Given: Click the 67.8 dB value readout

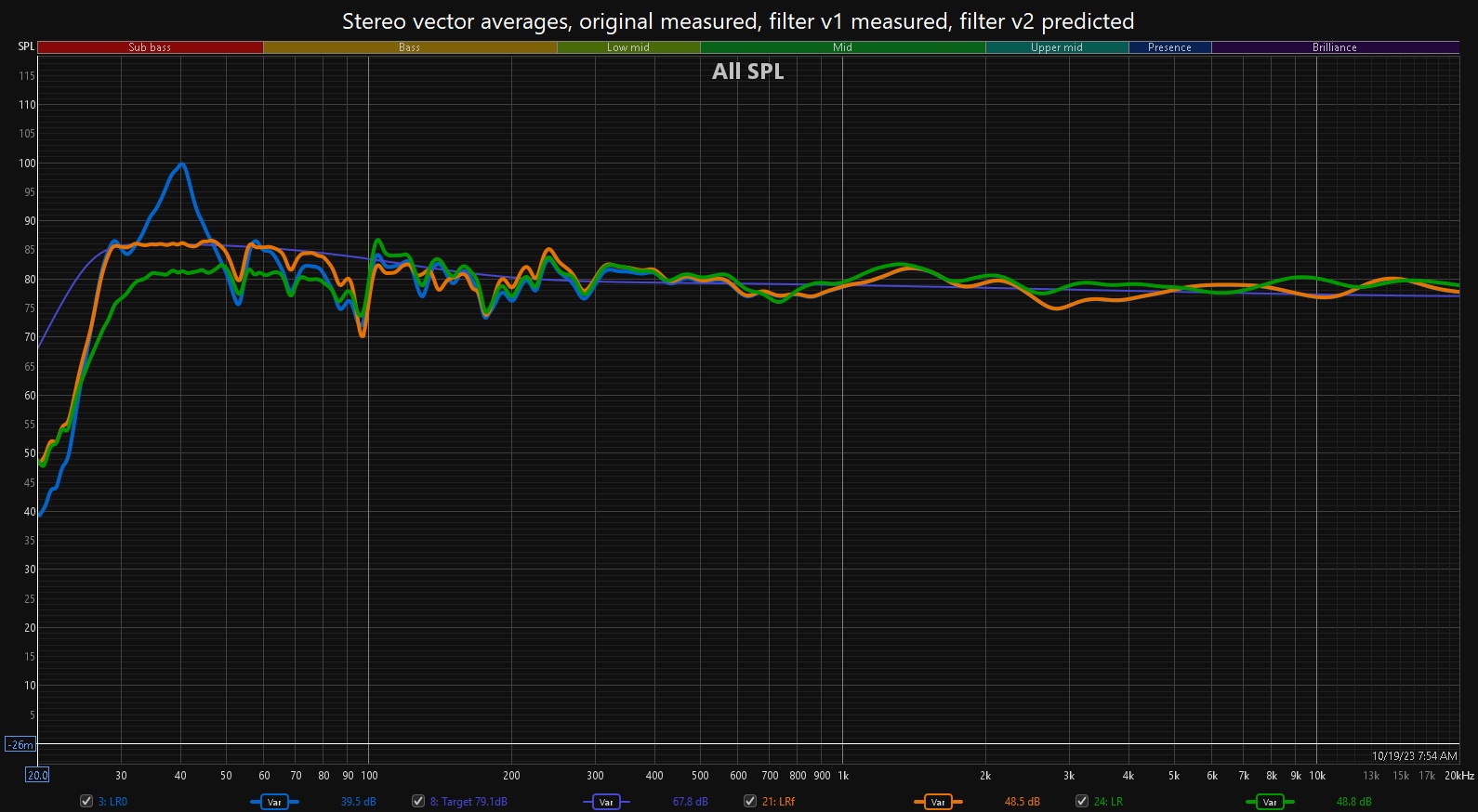Looking at the screenshot, I should point(690,802).
